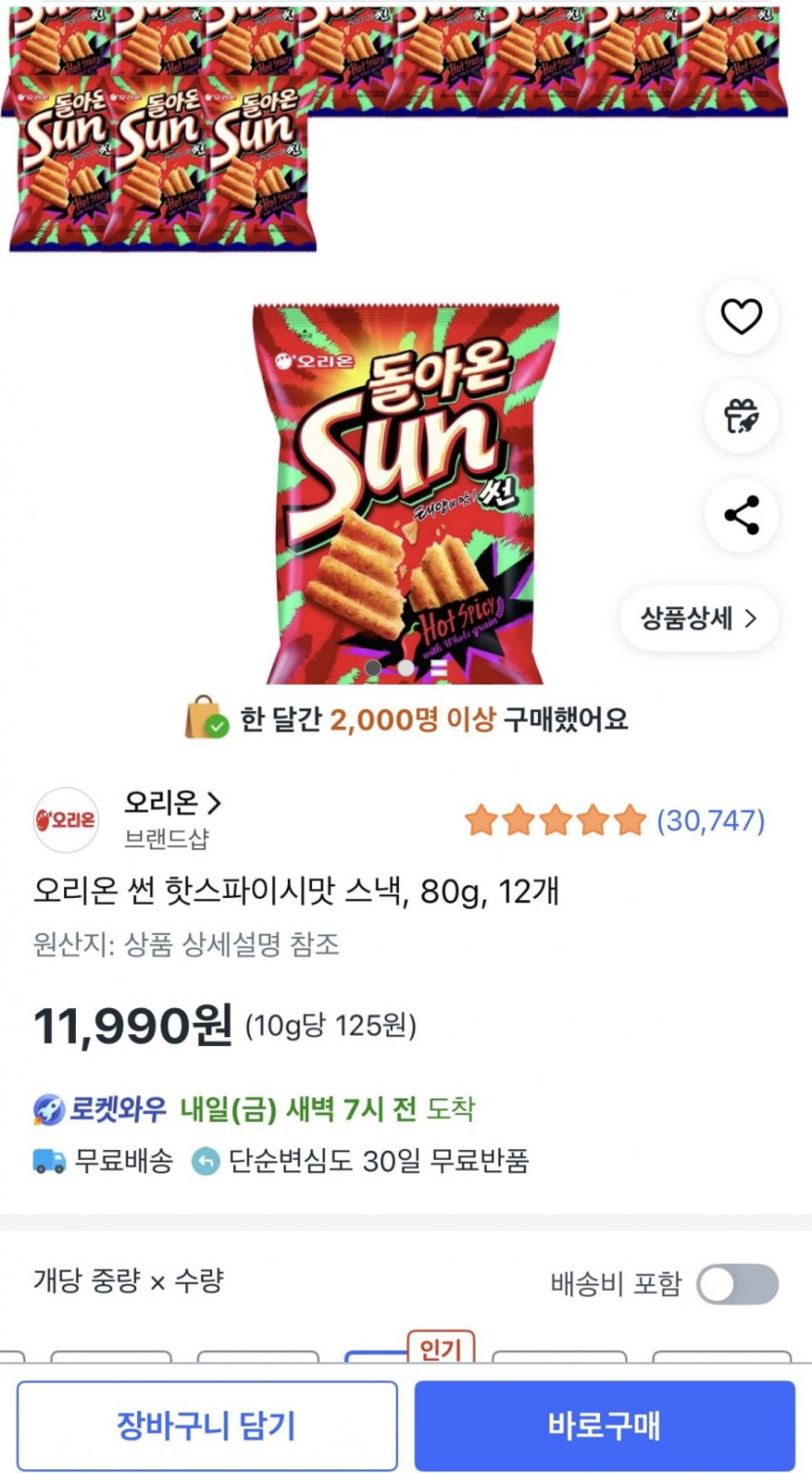Select the second image carousel dot
Viewport: 812px width, 1473px height.
[x=406, y=668]
